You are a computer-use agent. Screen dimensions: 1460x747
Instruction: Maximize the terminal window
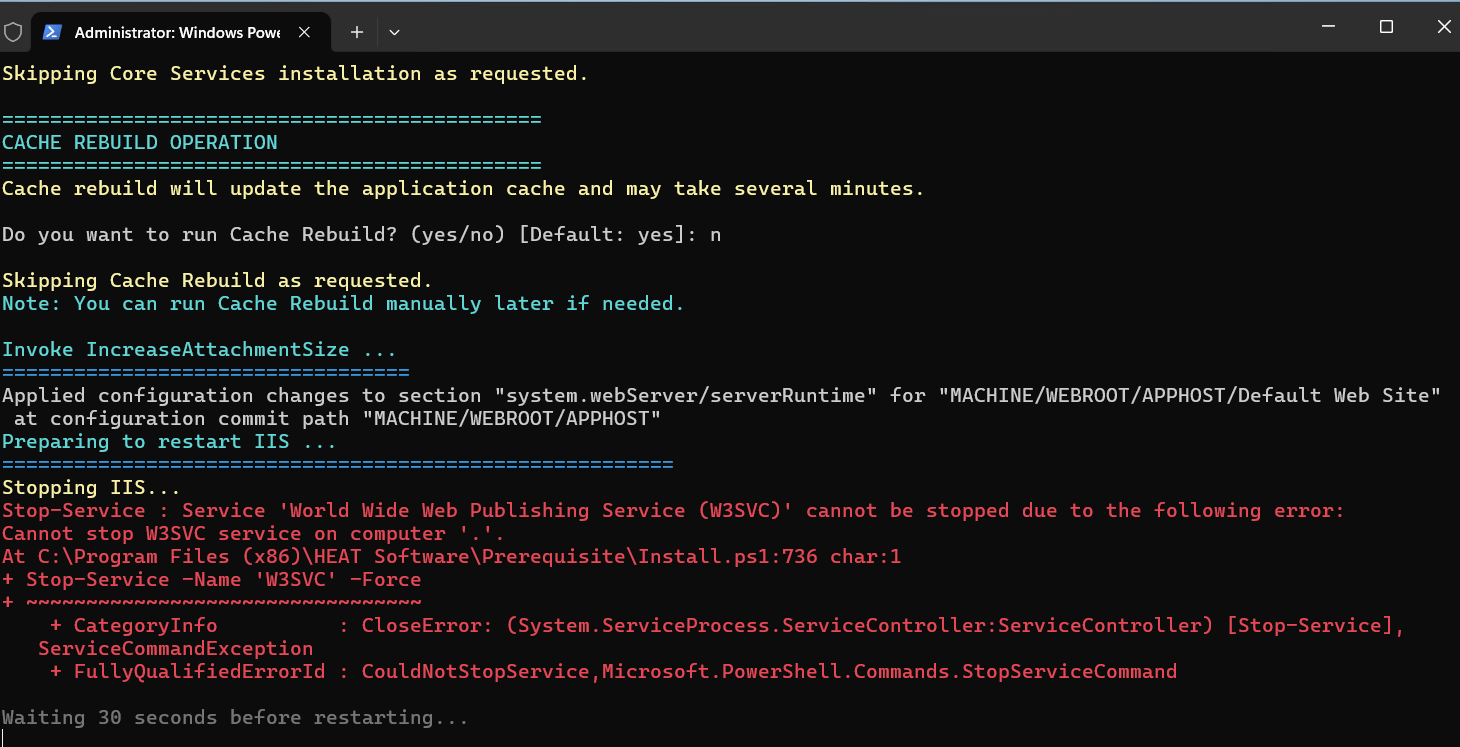click(1386, 27)
